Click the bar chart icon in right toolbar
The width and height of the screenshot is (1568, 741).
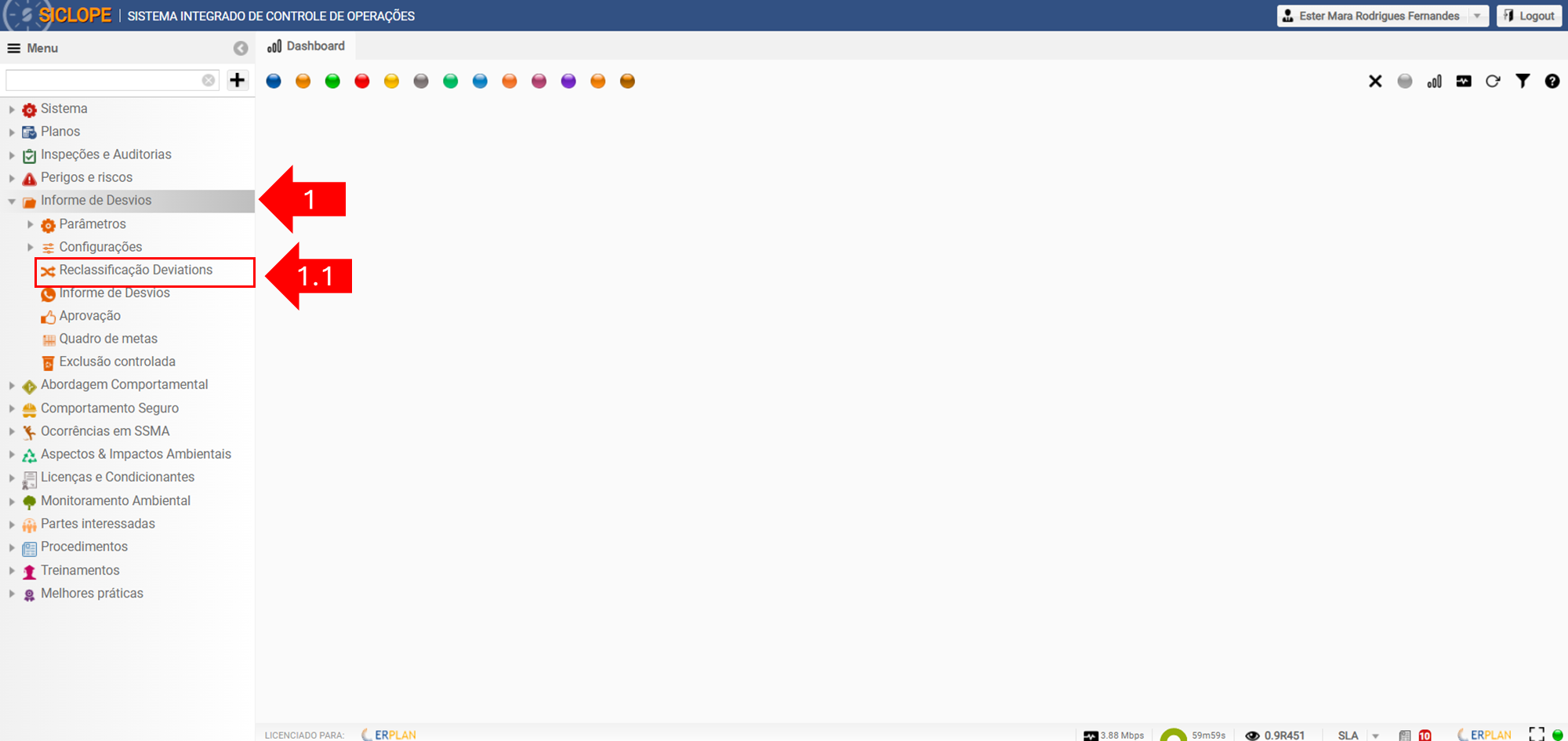[1434, 81]
